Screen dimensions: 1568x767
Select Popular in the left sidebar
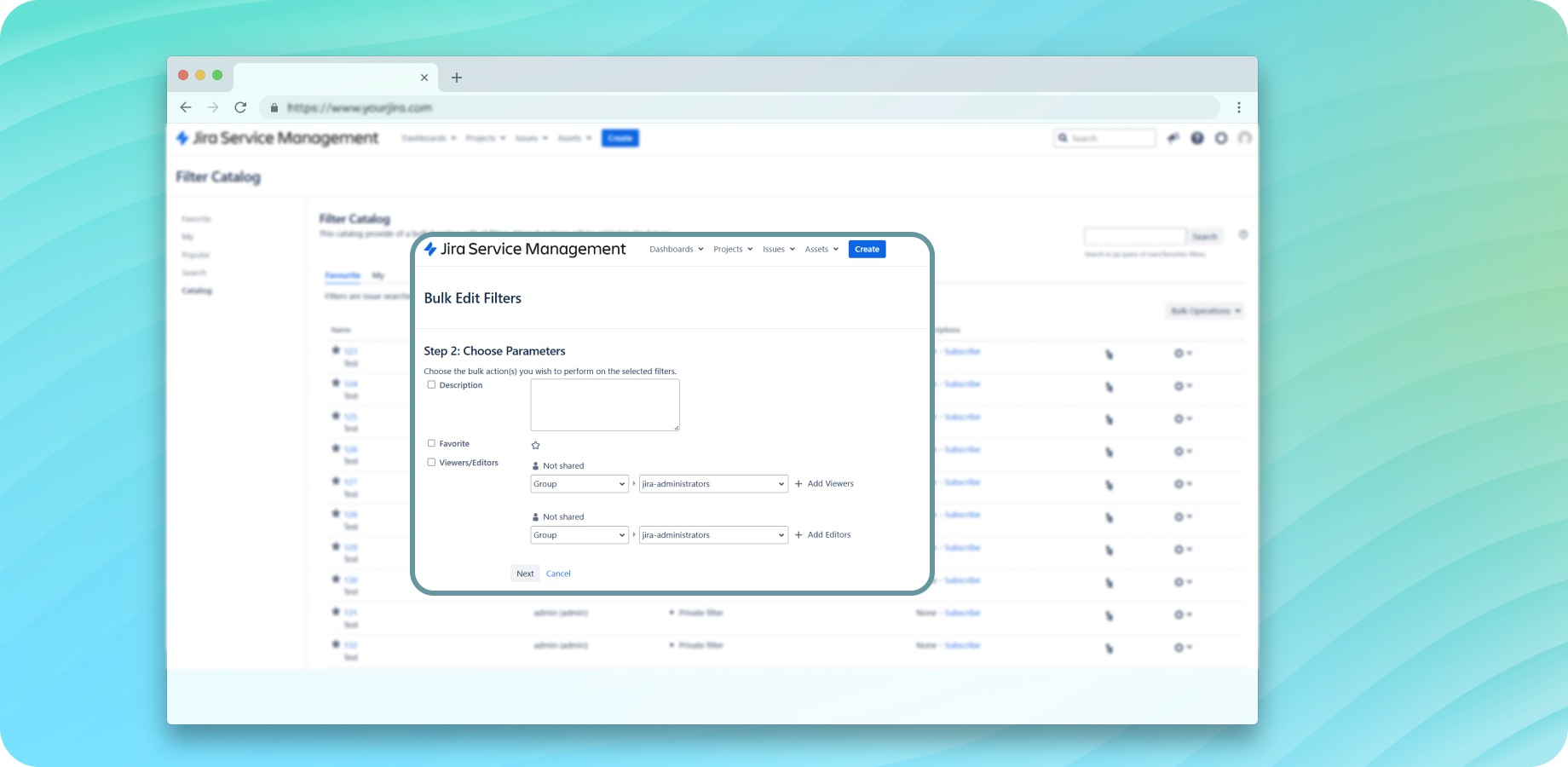[x=195, y=255]
